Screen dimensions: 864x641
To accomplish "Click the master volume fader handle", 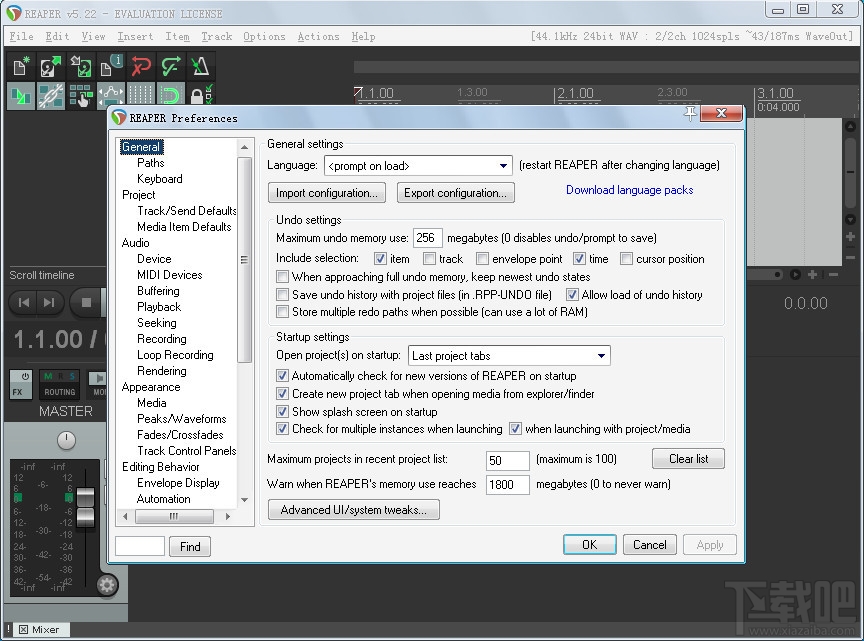I will click(x=85, y=507).
